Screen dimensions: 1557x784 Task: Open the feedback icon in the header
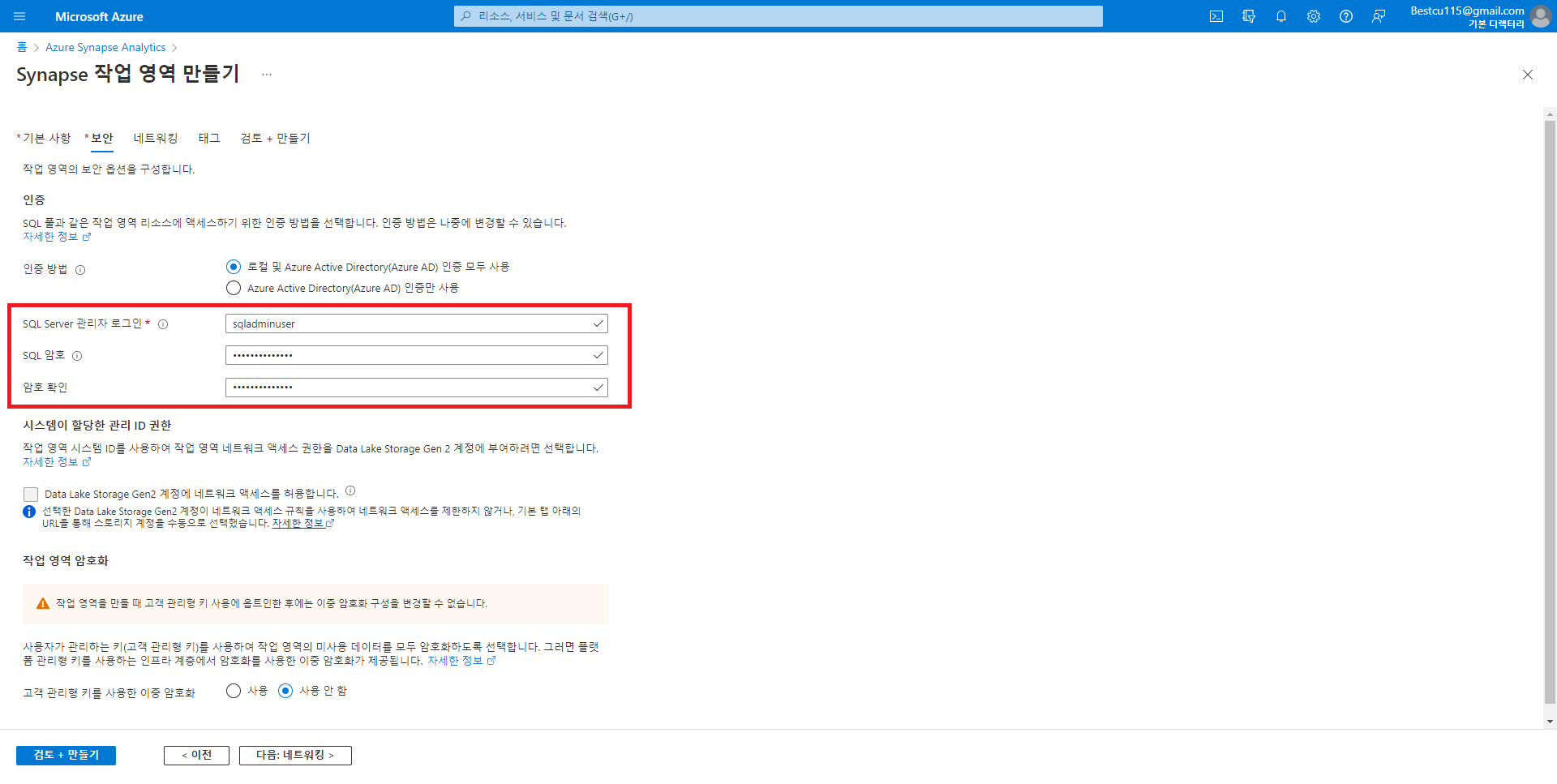coord(1379,16)
